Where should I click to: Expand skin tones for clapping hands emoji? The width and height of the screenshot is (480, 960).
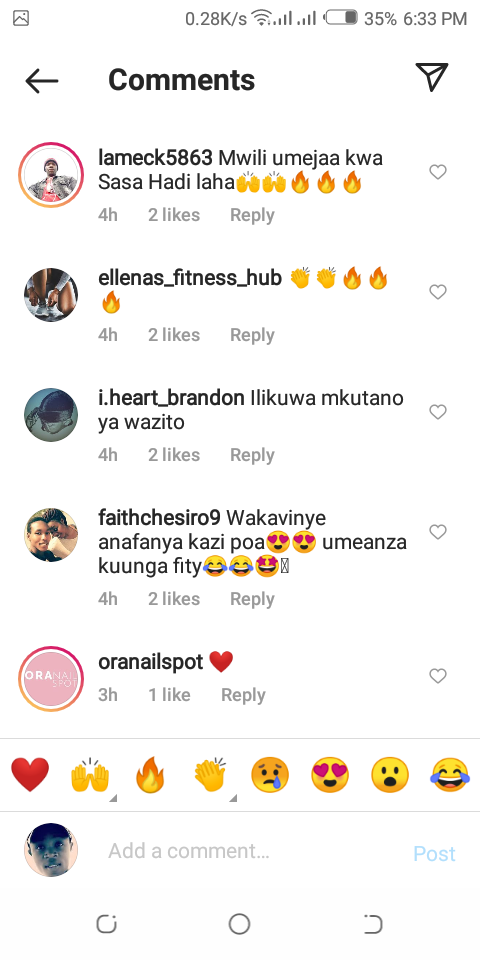tap(233, 798)
